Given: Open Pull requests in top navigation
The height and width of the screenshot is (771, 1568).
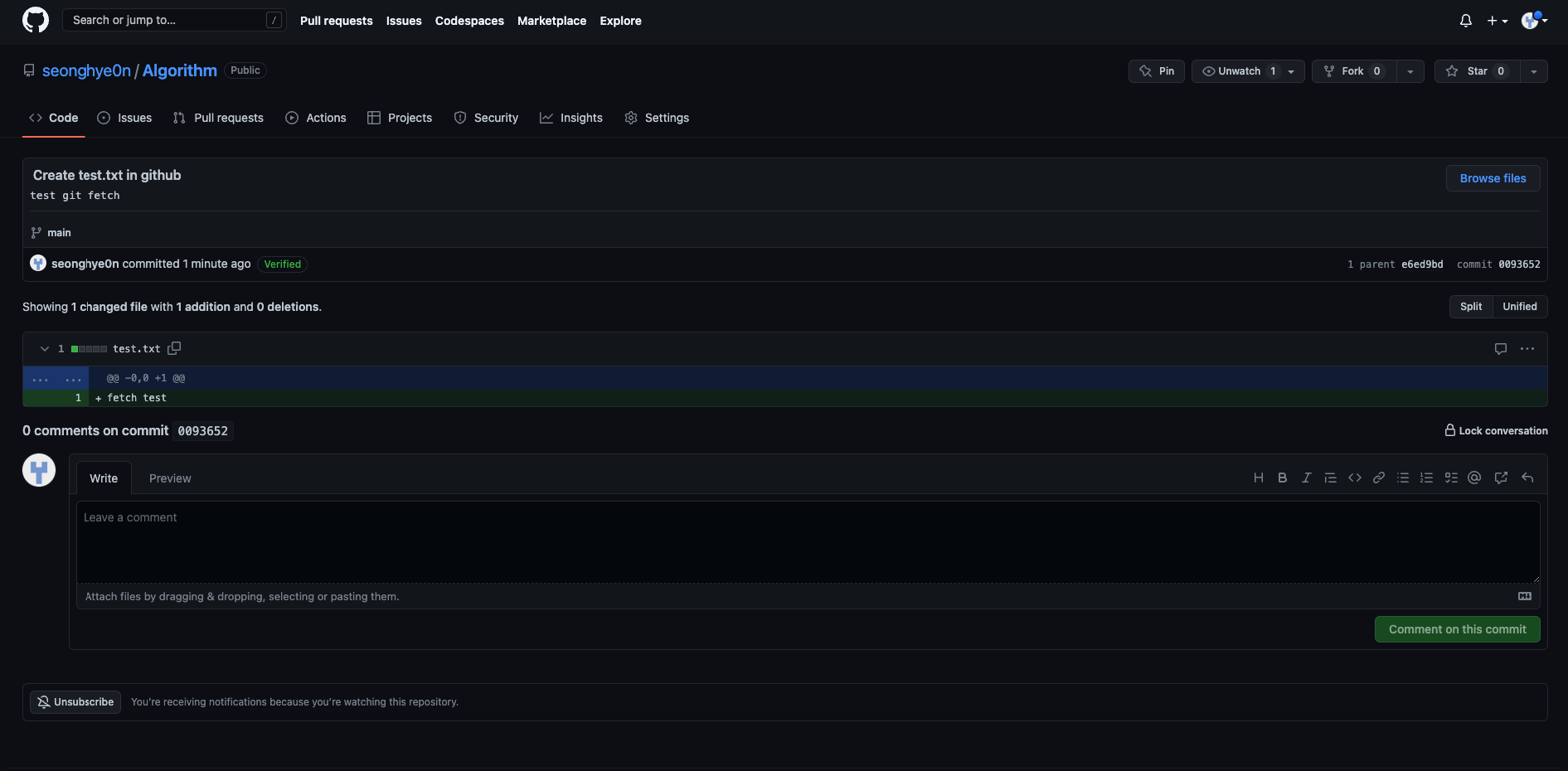Looking at the screenshot, I should (336, 21).
